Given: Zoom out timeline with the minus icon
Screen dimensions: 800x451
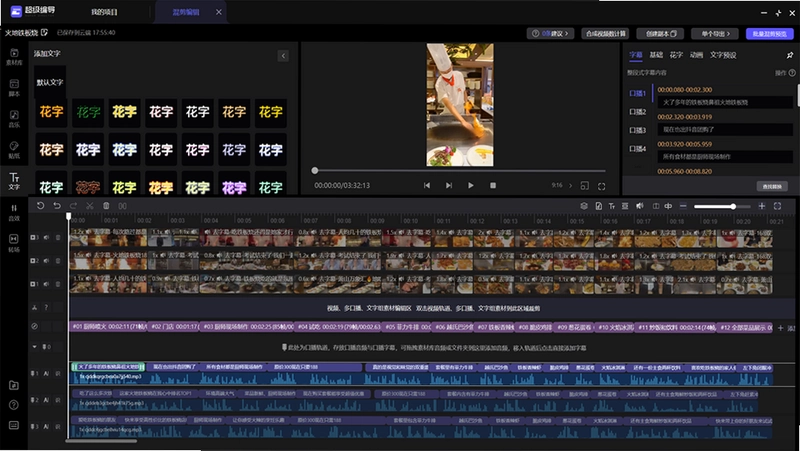Looking at the screenshot, I should (683, 206).
